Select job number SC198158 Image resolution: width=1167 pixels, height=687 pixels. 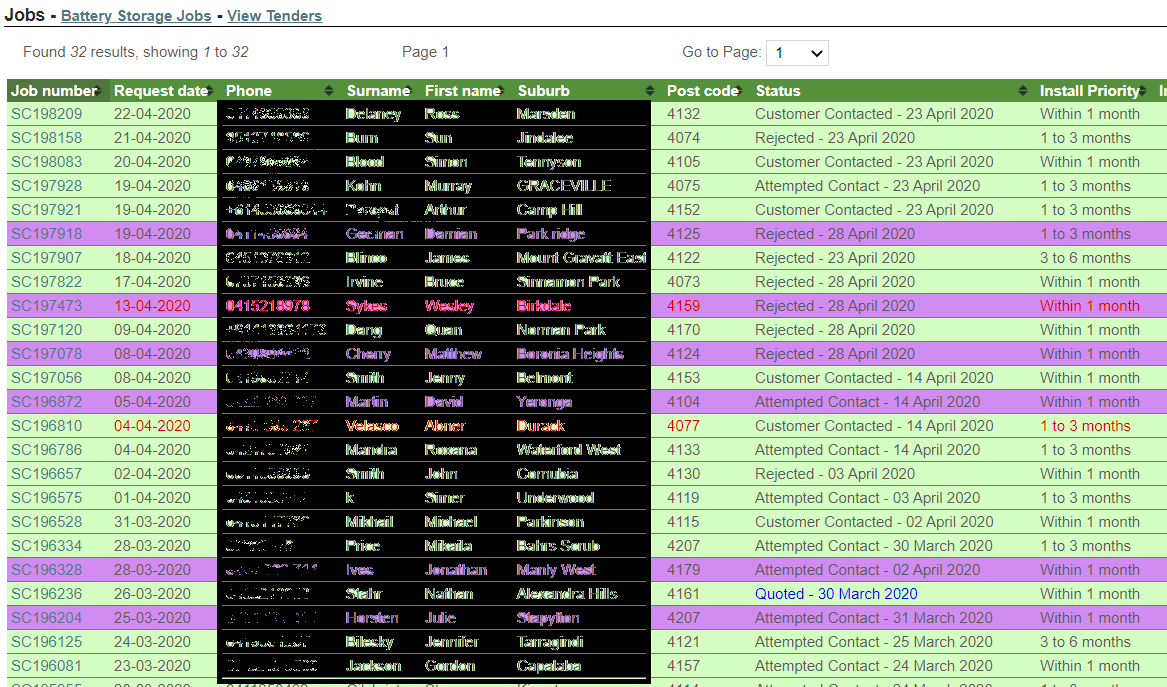(x=47, y=138)
